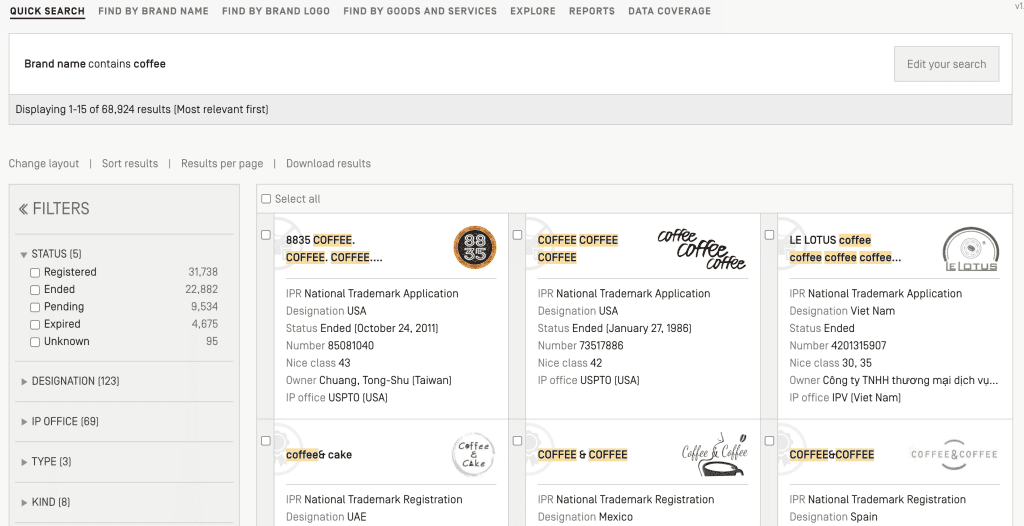Expand the DESIGNATION filter section
1024x526 pixels.
pyautogui.click(x=71, y=381)
